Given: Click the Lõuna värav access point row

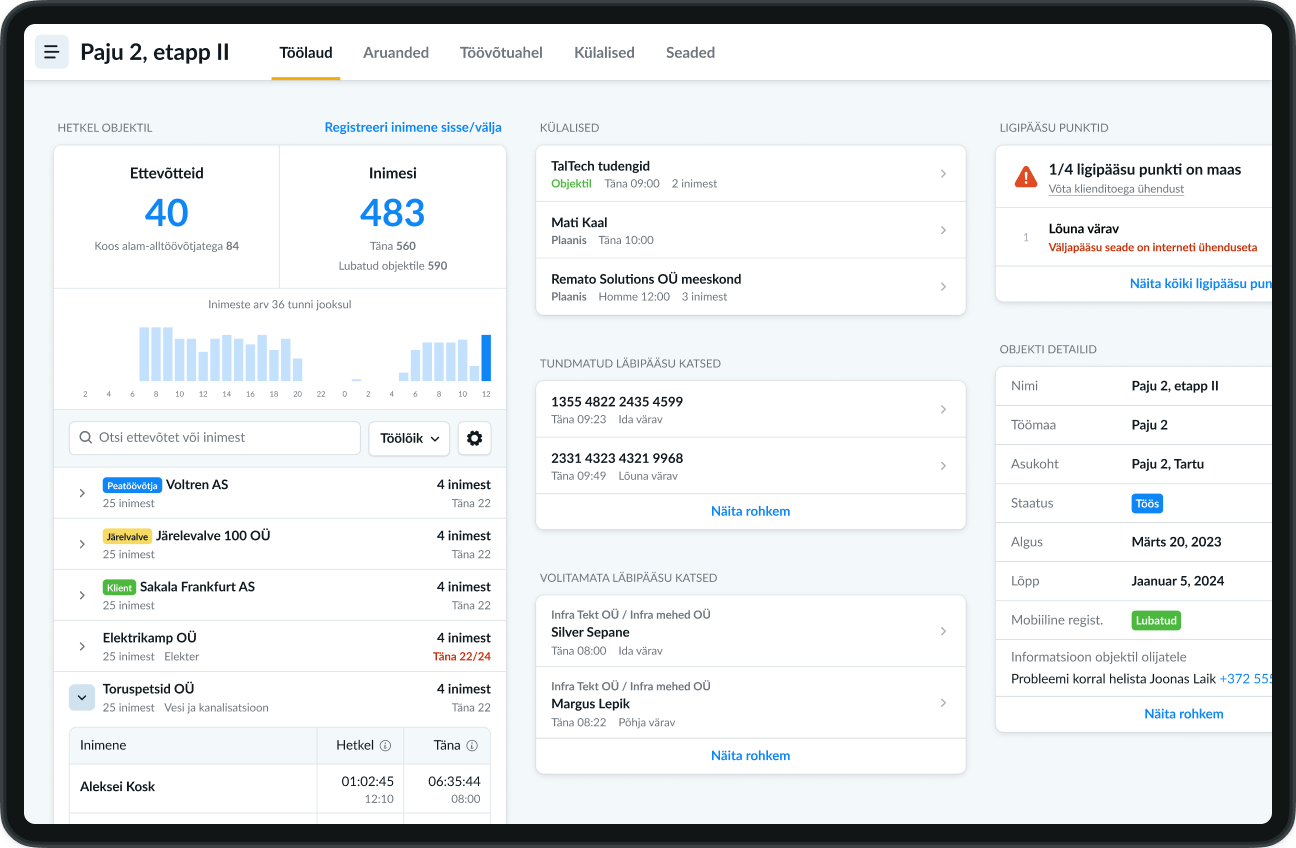Looking at the screenshot, I should 1134,237.
